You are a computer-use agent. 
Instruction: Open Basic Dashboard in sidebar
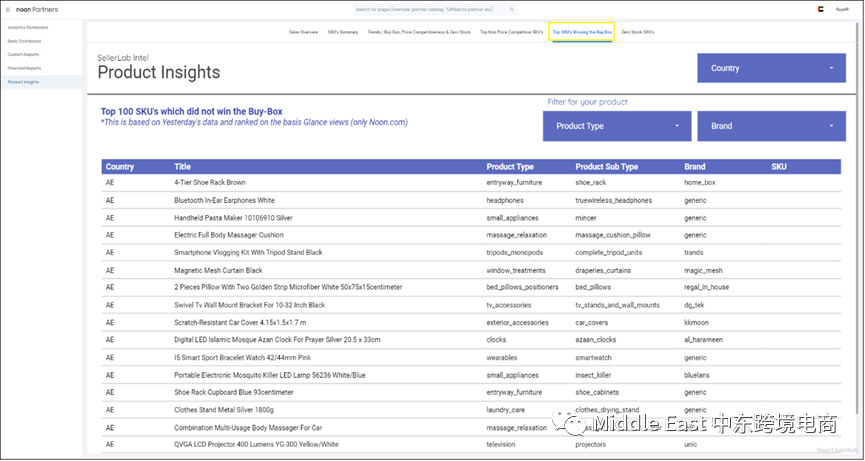pyautogui.click(x=24, y=41)
